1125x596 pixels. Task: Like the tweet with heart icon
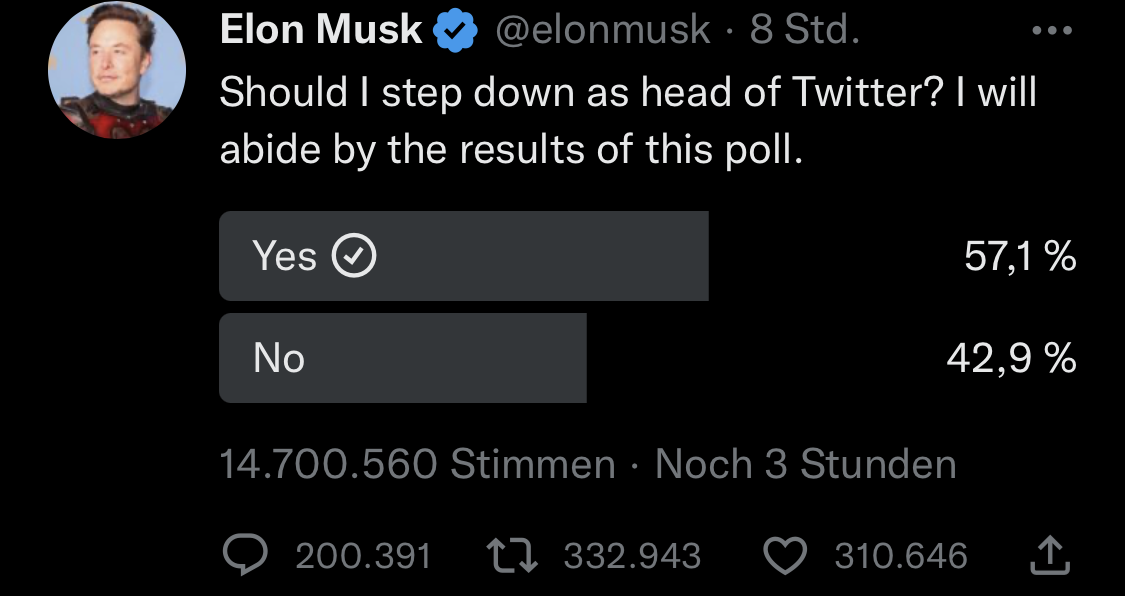tap(785, 556)
